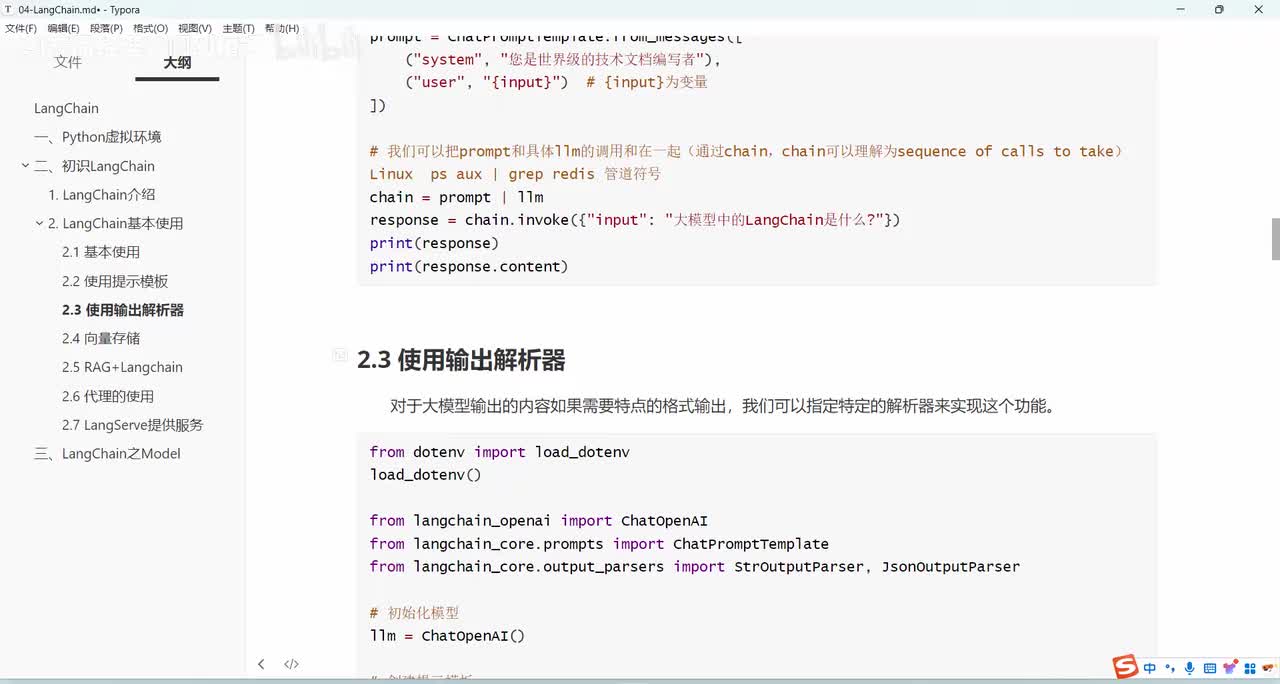Click the 'from dotenv import load_dotenv' line

tap(499, 452)
